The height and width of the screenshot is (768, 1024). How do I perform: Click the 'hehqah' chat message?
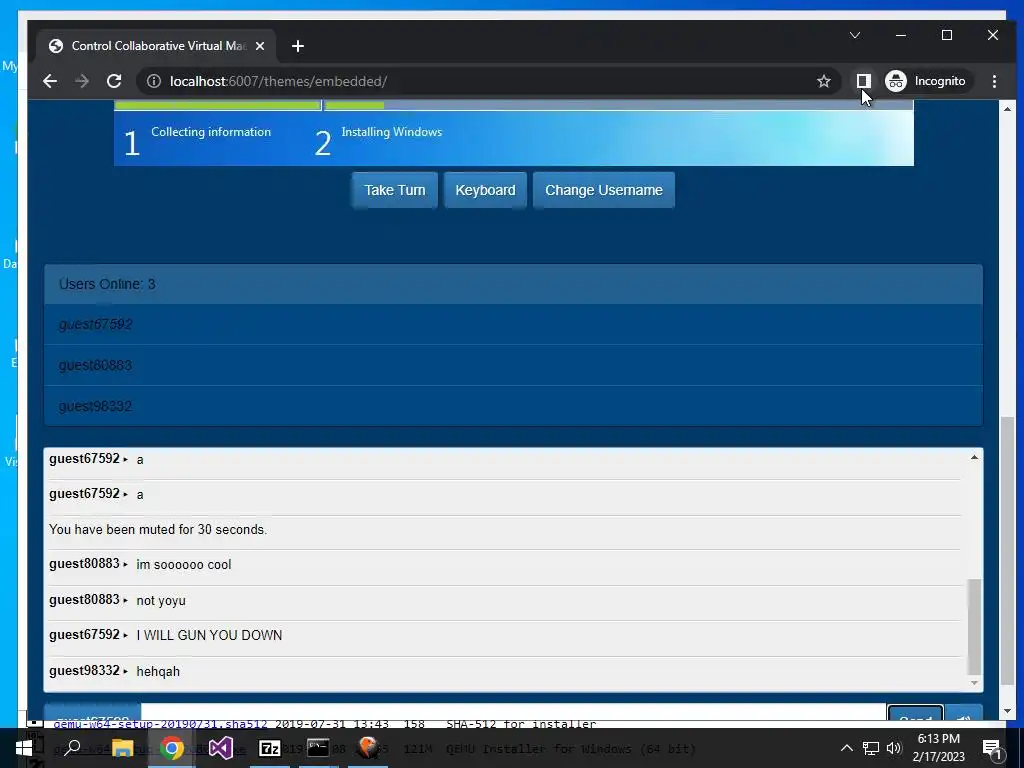(x=158, y=671)
